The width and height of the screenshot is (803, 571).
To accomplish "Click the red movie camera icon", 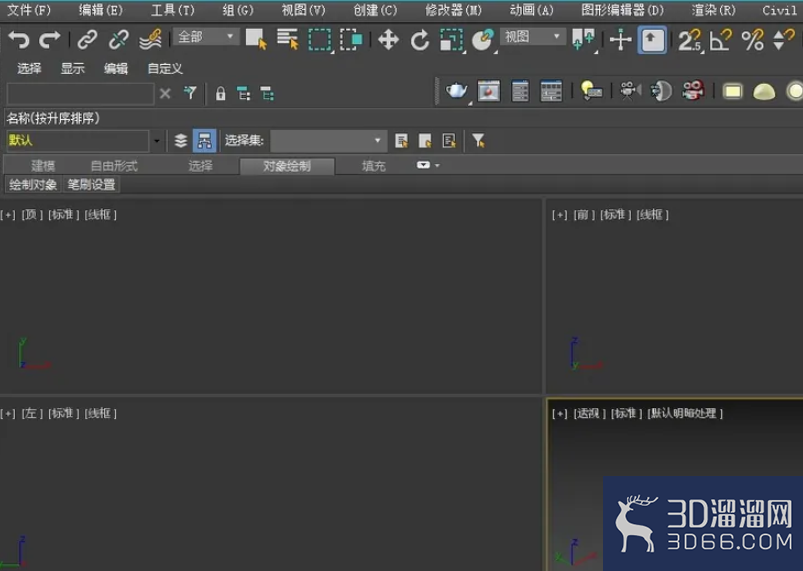I will pos(693,91).
